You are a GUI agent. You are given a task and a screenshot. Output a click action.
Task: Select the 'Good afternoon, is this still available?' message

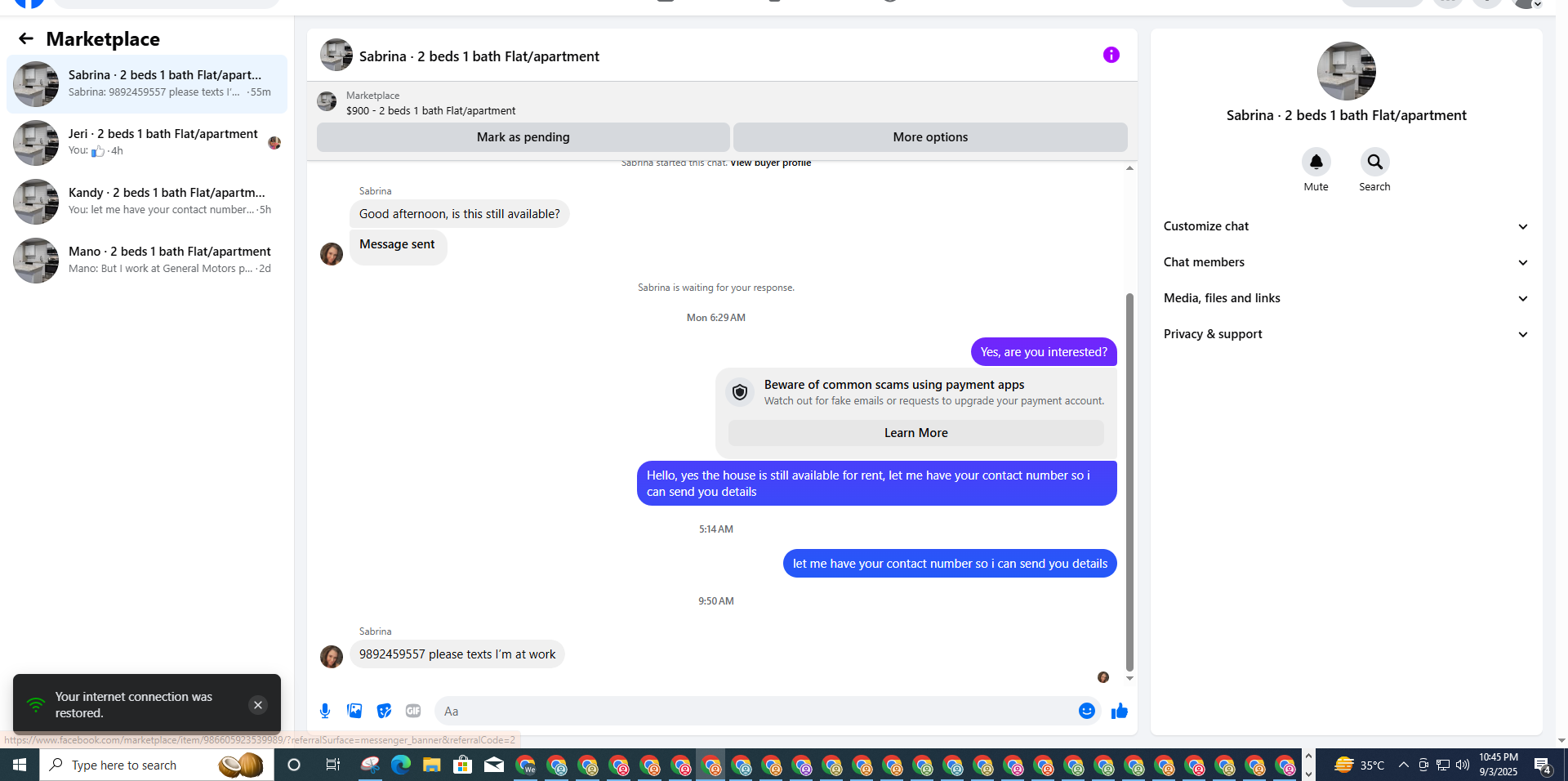(x=460, y=214)
